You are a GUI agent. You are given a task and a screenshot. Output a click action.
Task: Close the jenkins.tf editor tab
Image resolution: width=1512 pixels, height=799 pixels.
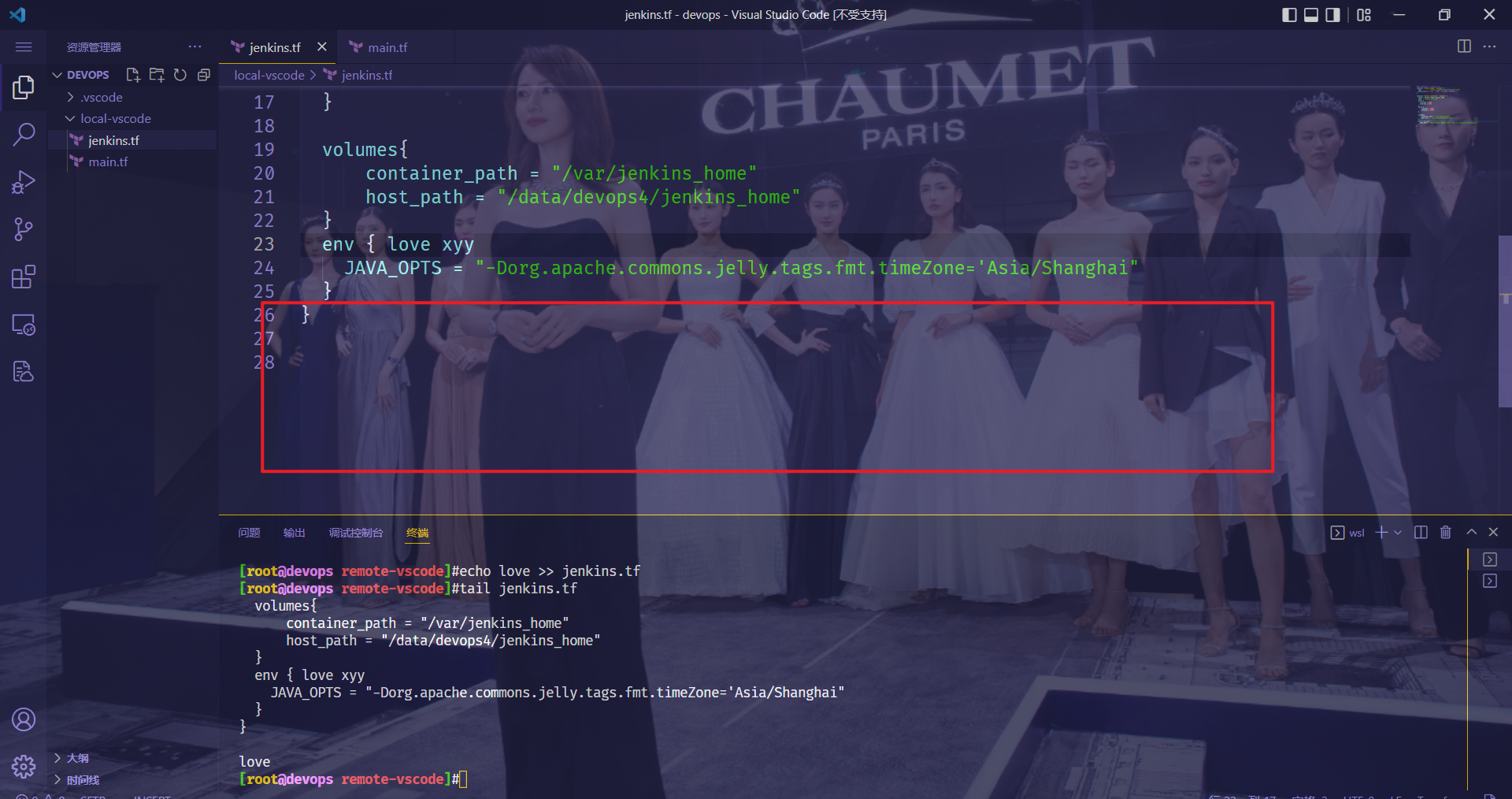click(x=321, y=47)
